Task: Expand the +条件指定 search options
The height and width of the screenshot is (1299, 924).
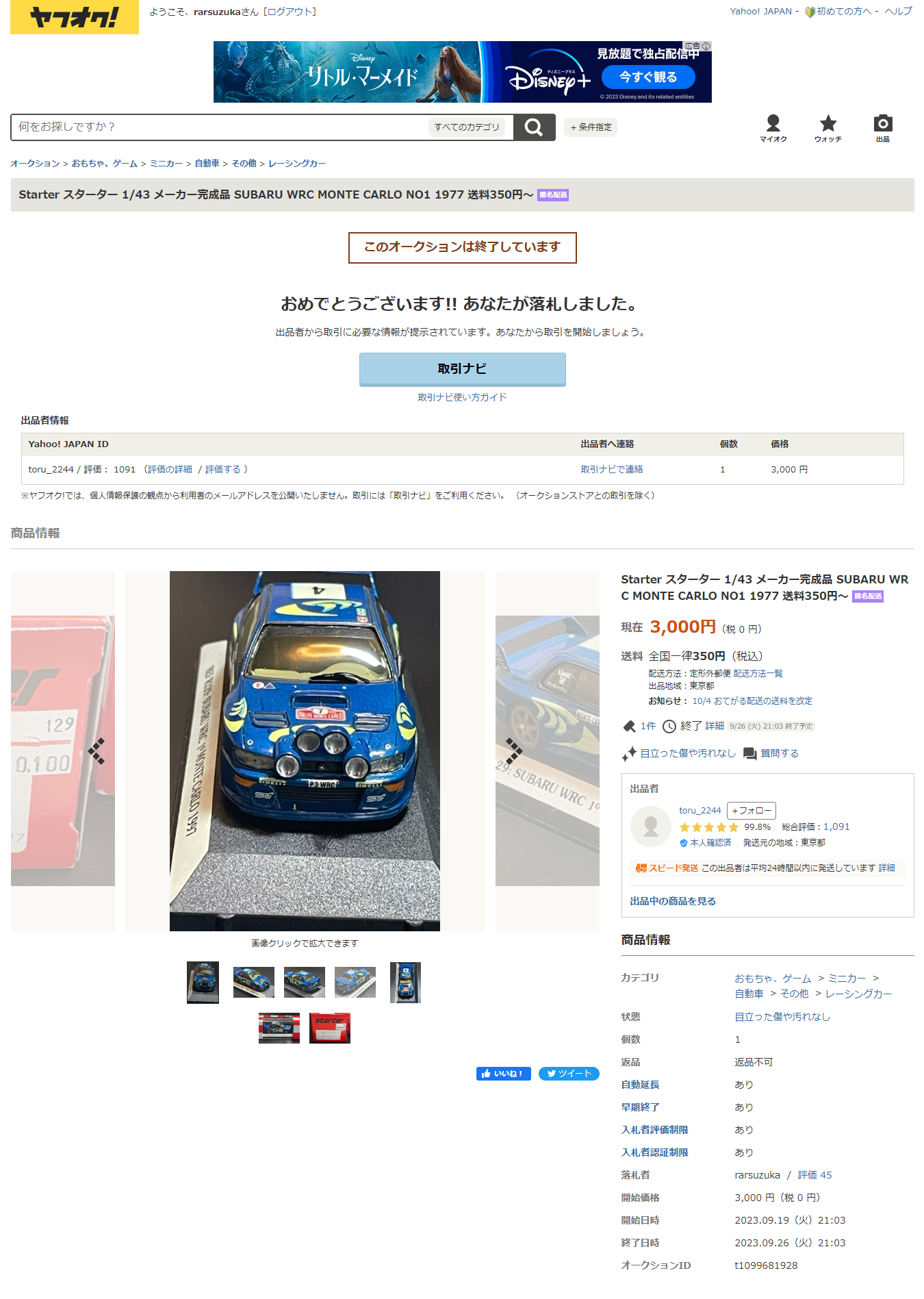Action: click(591, 127)
